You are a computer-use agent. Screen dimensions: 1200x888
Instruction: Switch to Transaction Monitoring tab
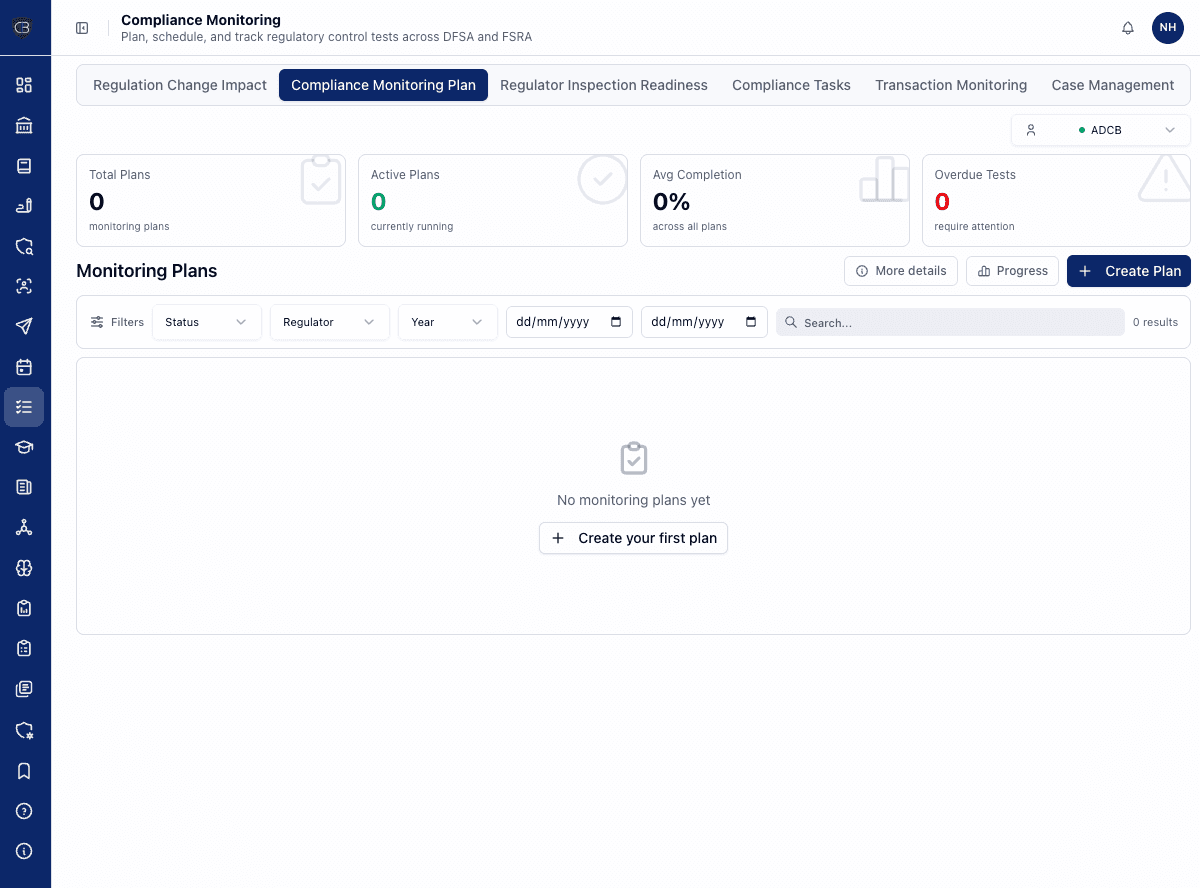point(951,85)
